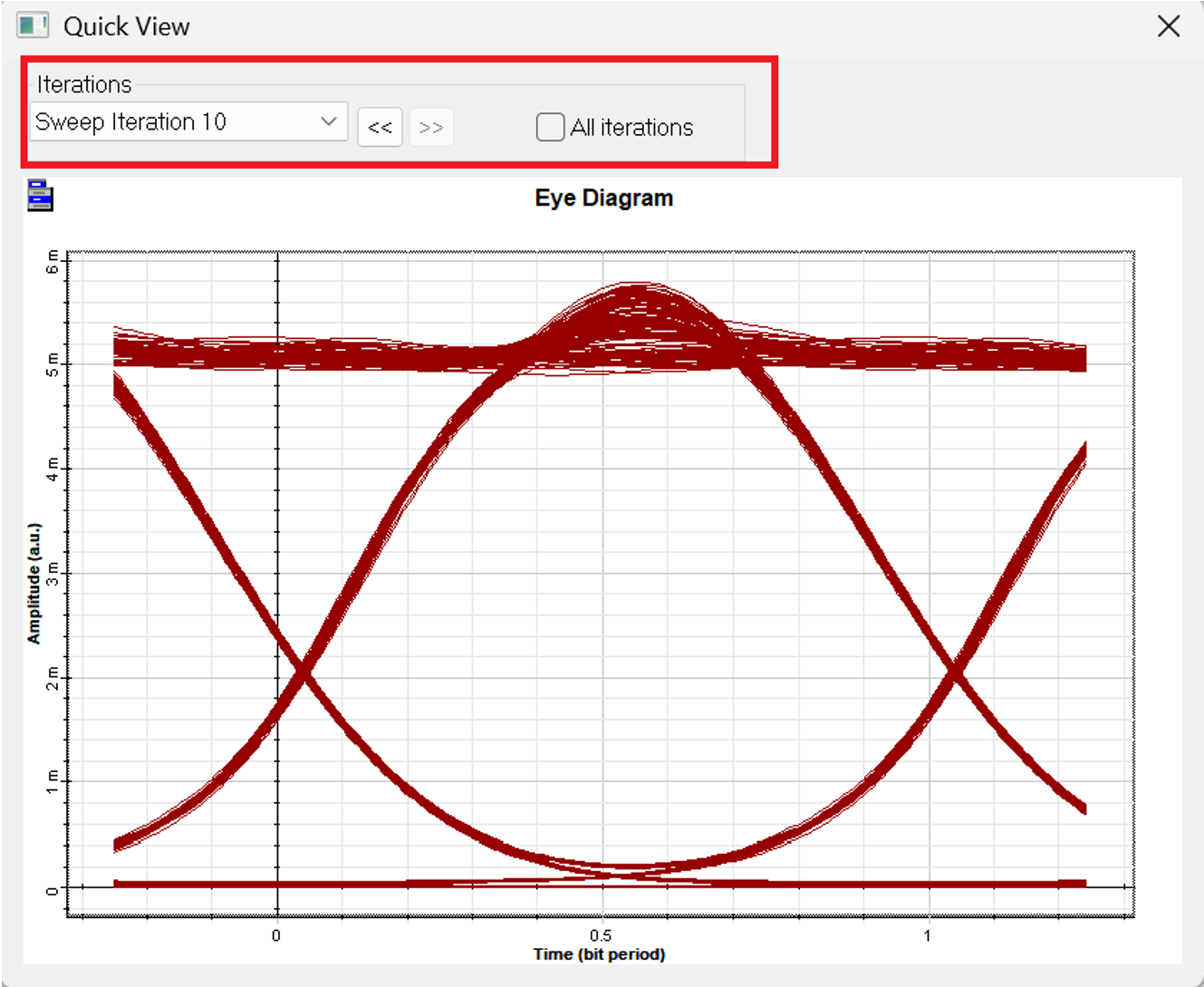
Task: Click the 1 m amplitude axis tick
Action: [53, 781]
